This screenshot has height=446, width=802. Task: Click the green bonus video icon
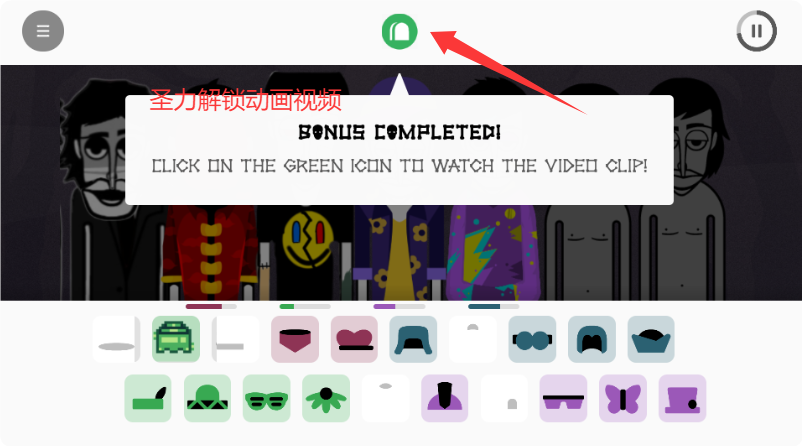[x=399, y=32]
